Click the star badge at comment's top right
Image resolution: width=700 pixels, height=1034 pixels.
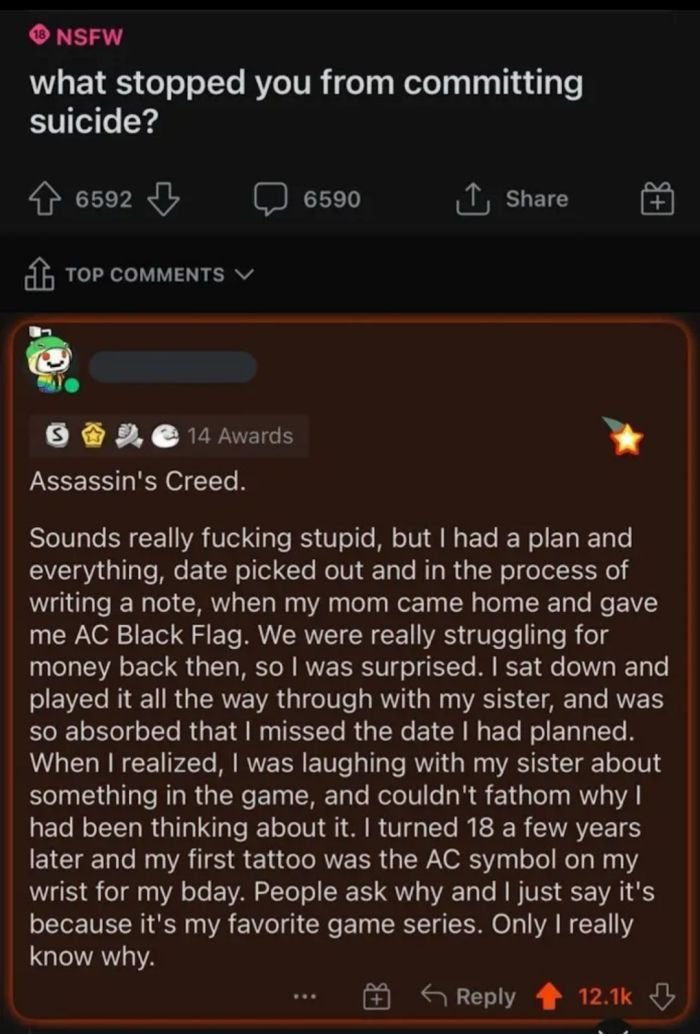(625, 438)
